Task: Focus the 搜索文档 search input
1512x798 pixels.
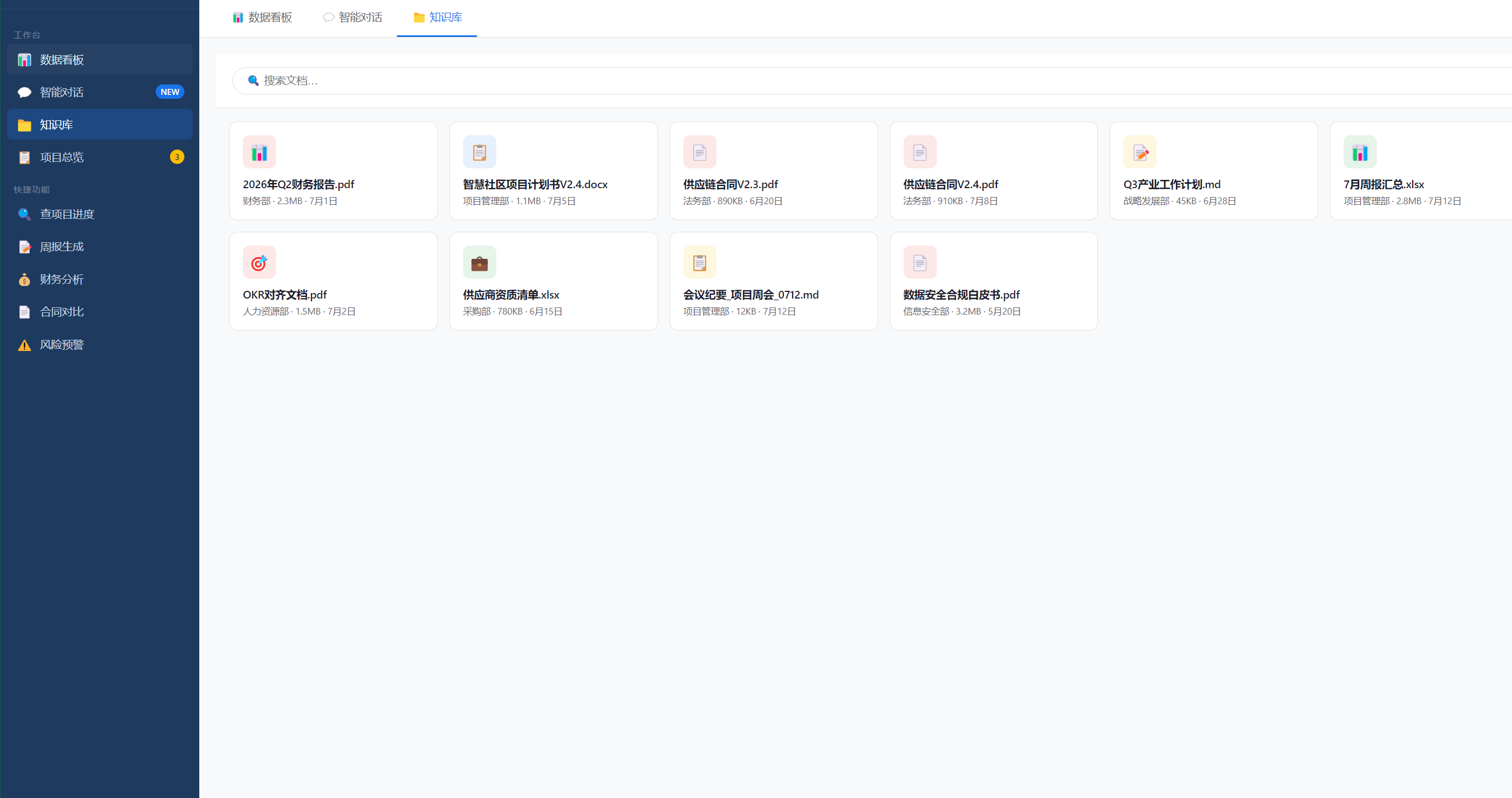Action: point(872,81)
